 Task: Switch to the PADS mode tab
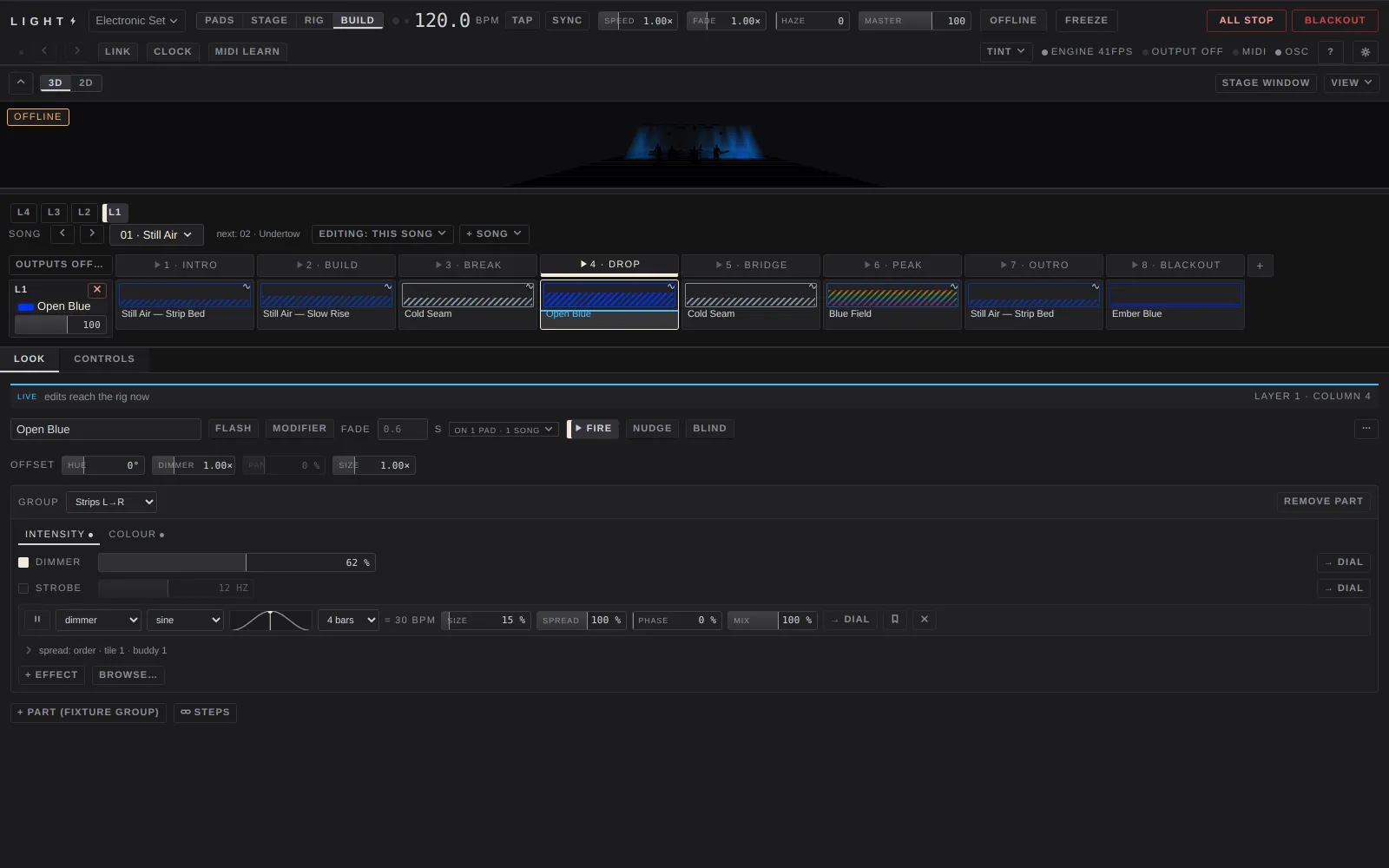click(220, 21)
